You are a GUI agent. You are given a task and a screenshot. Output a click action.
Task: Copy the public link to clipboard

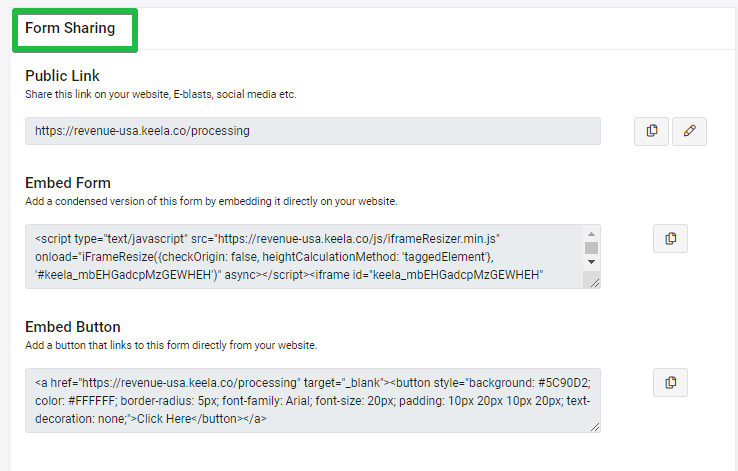click(651, 131)
